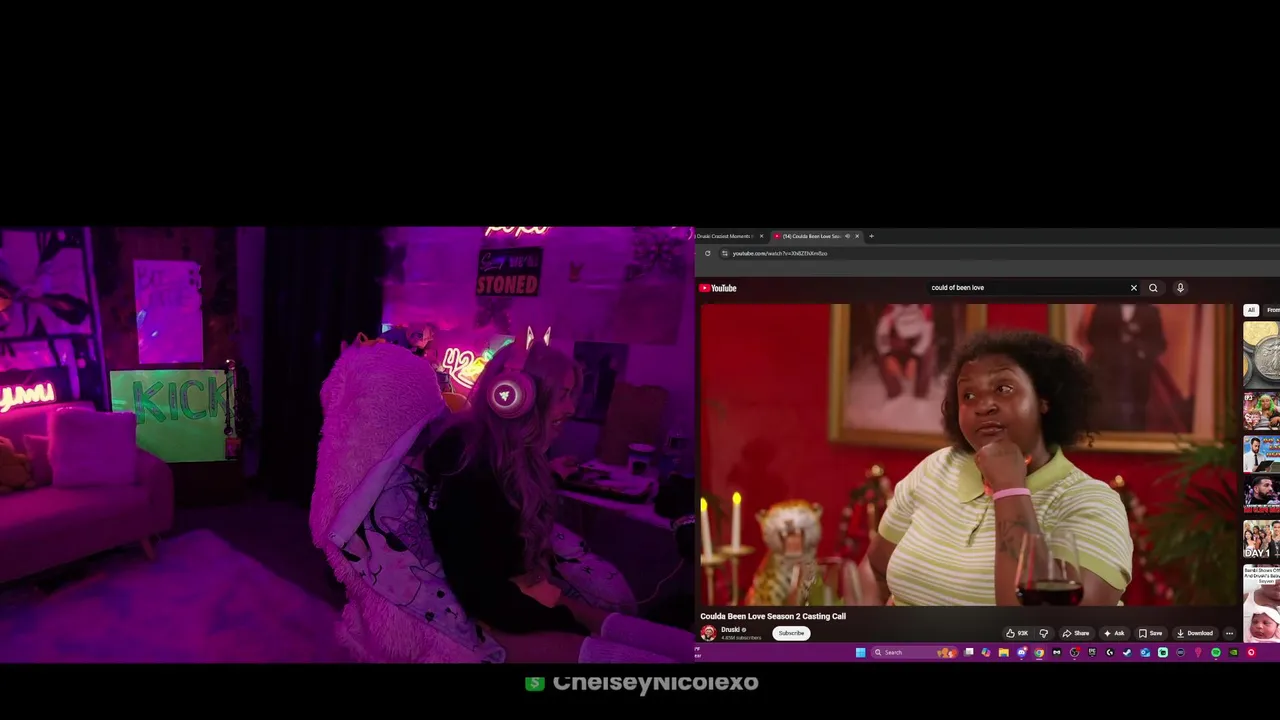Open Google Chrome from the taskbar

point(1039,652)
